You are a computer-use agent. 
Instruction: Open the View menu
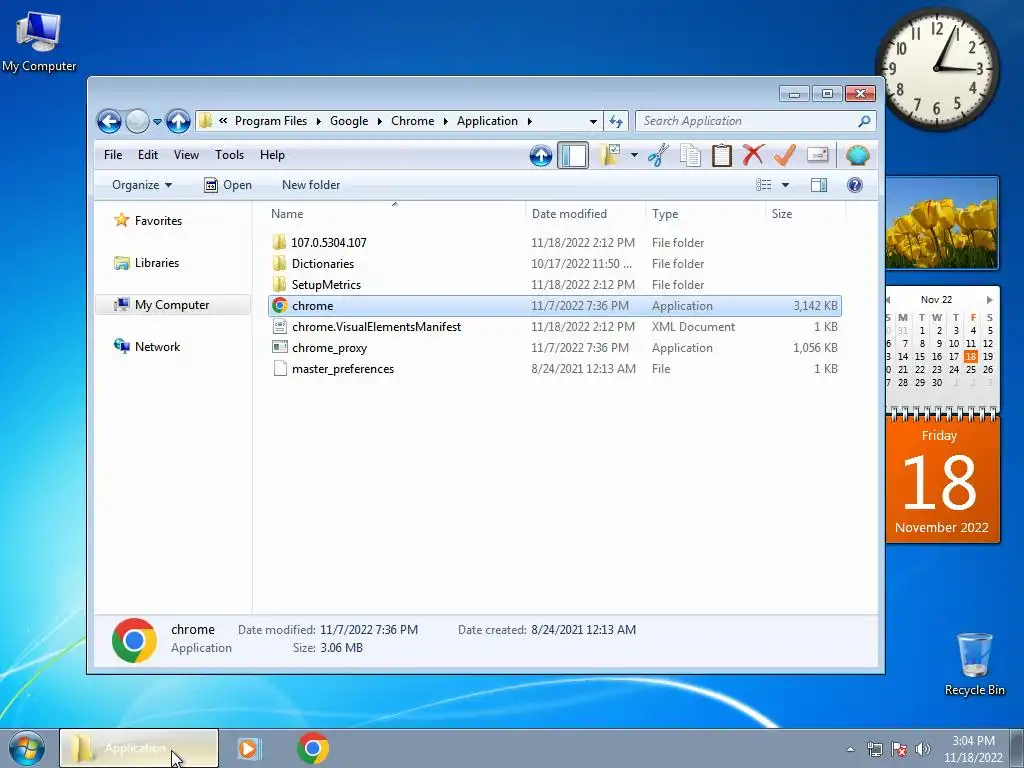tap(186, 155)
